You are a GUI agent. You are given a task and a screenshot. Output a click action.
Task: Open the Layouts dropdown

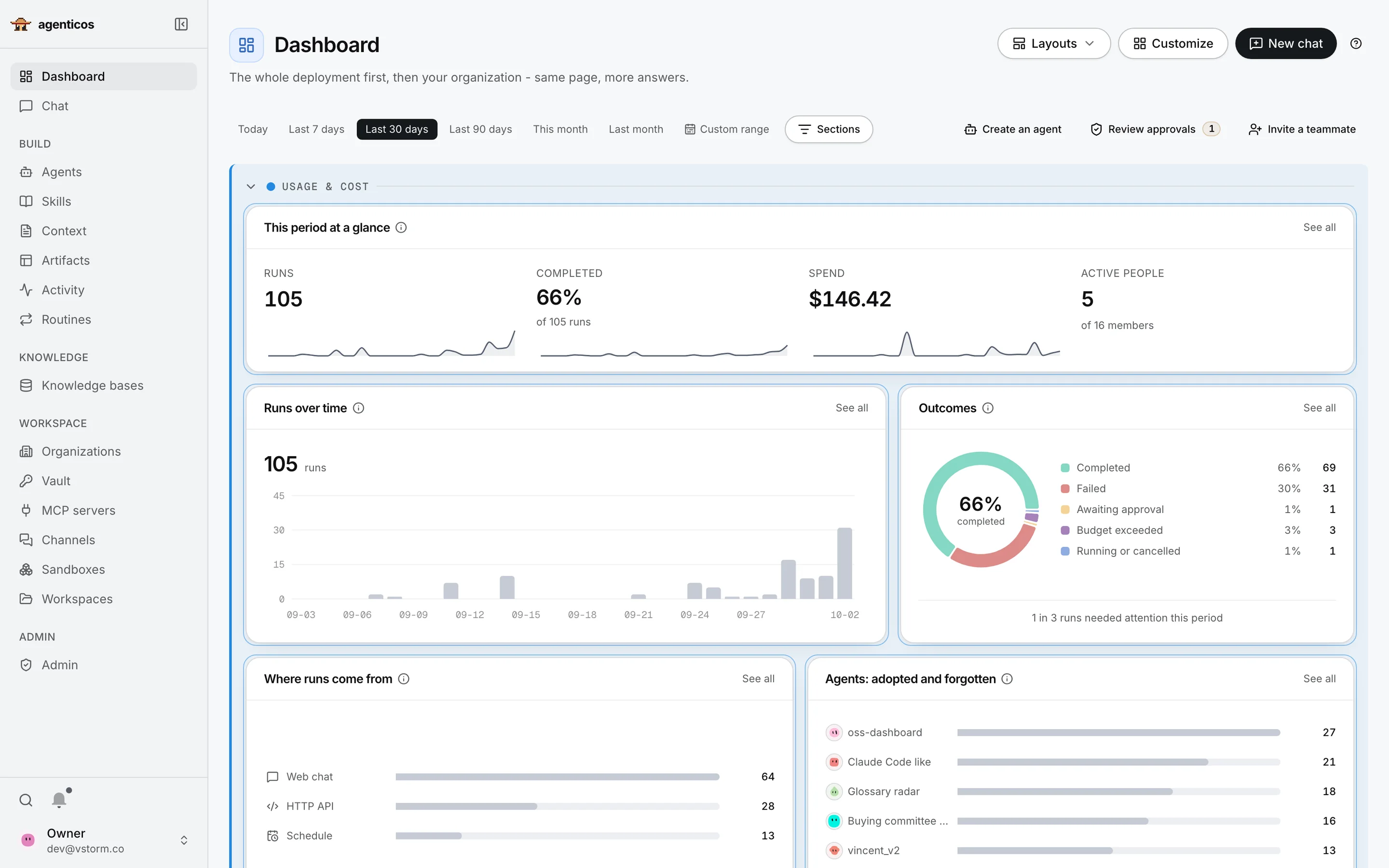[x=1054, y=43]
